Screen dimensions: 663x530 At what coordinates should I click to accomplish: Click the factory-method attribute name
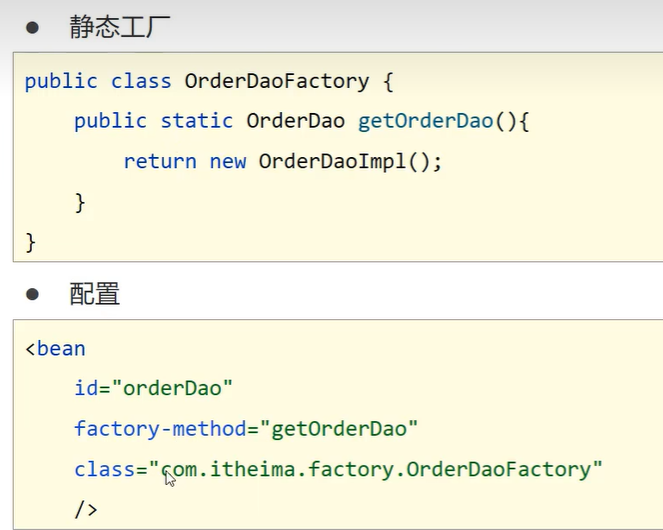click(160, 428)
